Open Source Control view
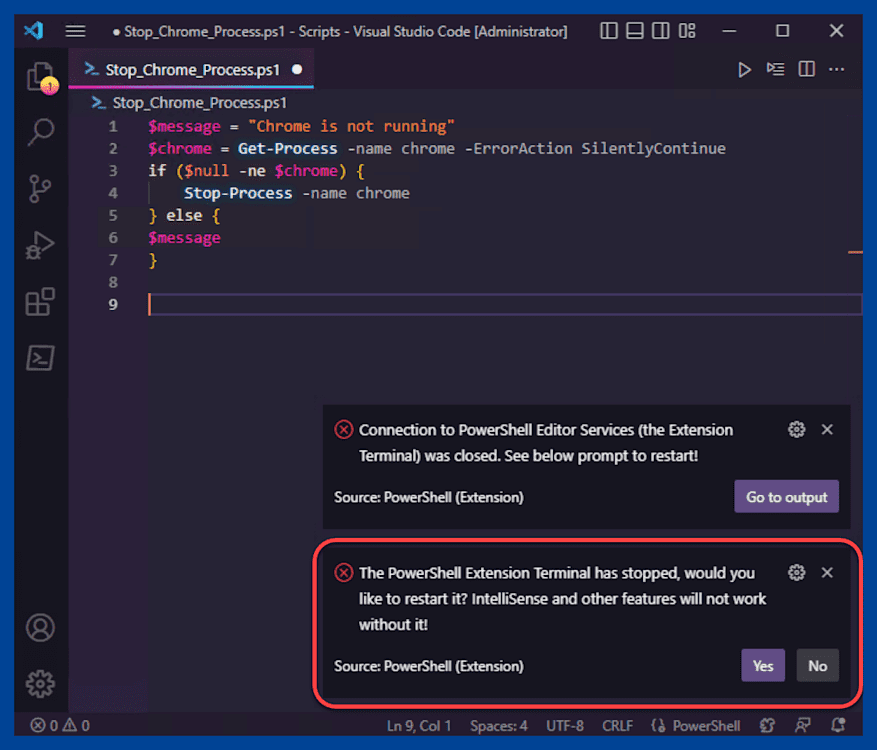 click(40, 189)
